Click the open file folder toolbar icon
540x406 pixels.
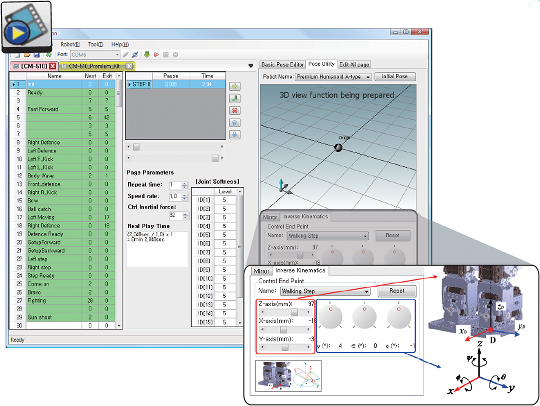(x=27, y=55)
